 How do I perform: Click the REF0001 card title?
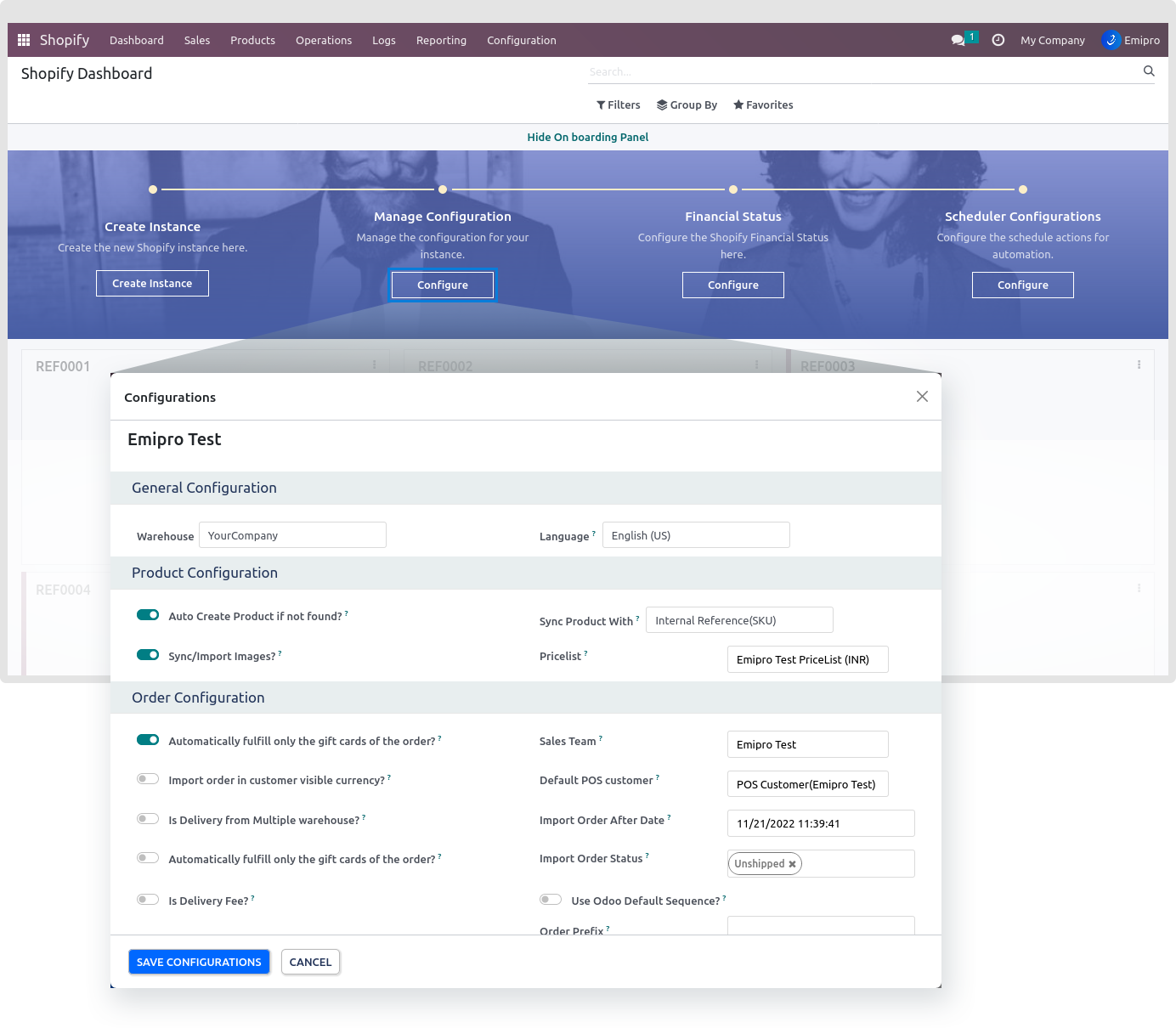coord(63,366)
